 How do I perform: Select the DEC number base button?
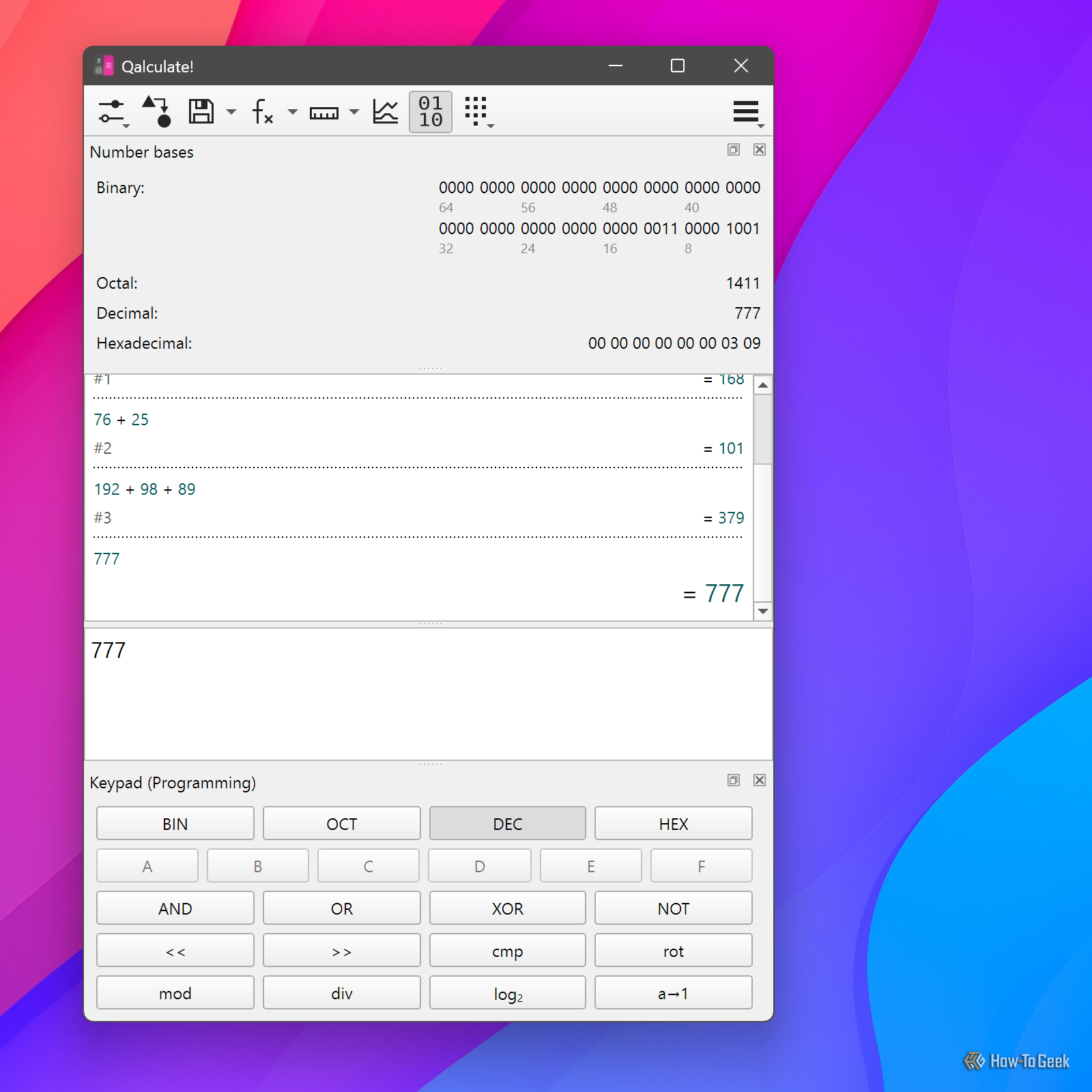coord(508,824)
